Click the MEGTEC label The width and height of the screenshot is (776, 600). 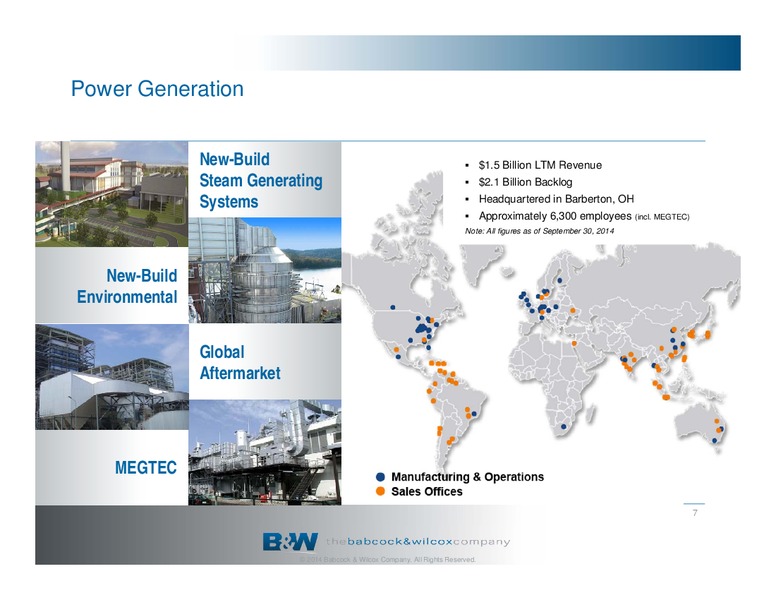146,467
